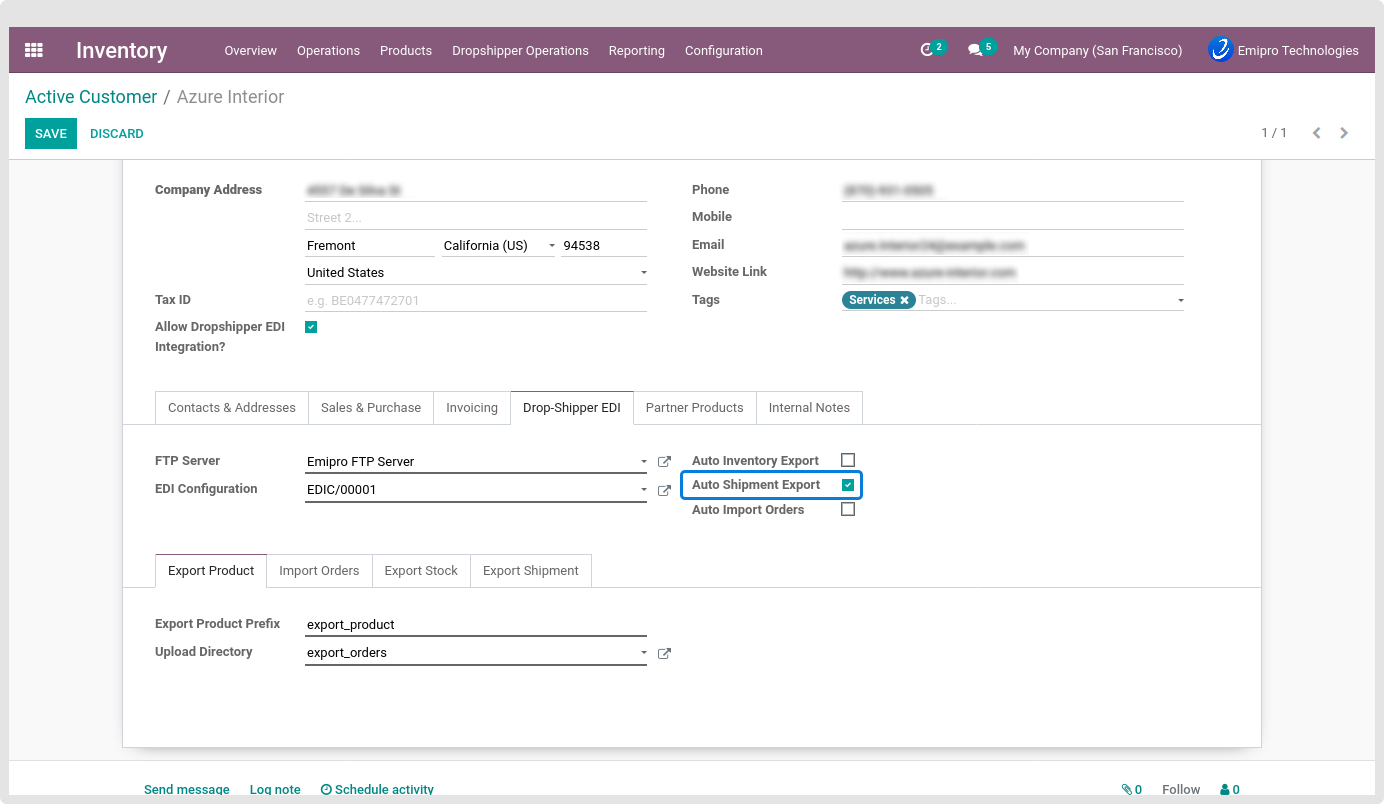Viewport: 1384px width, 804px height.
Task: Click the Active Customer breadcrumb link
Action: [91, 97]
